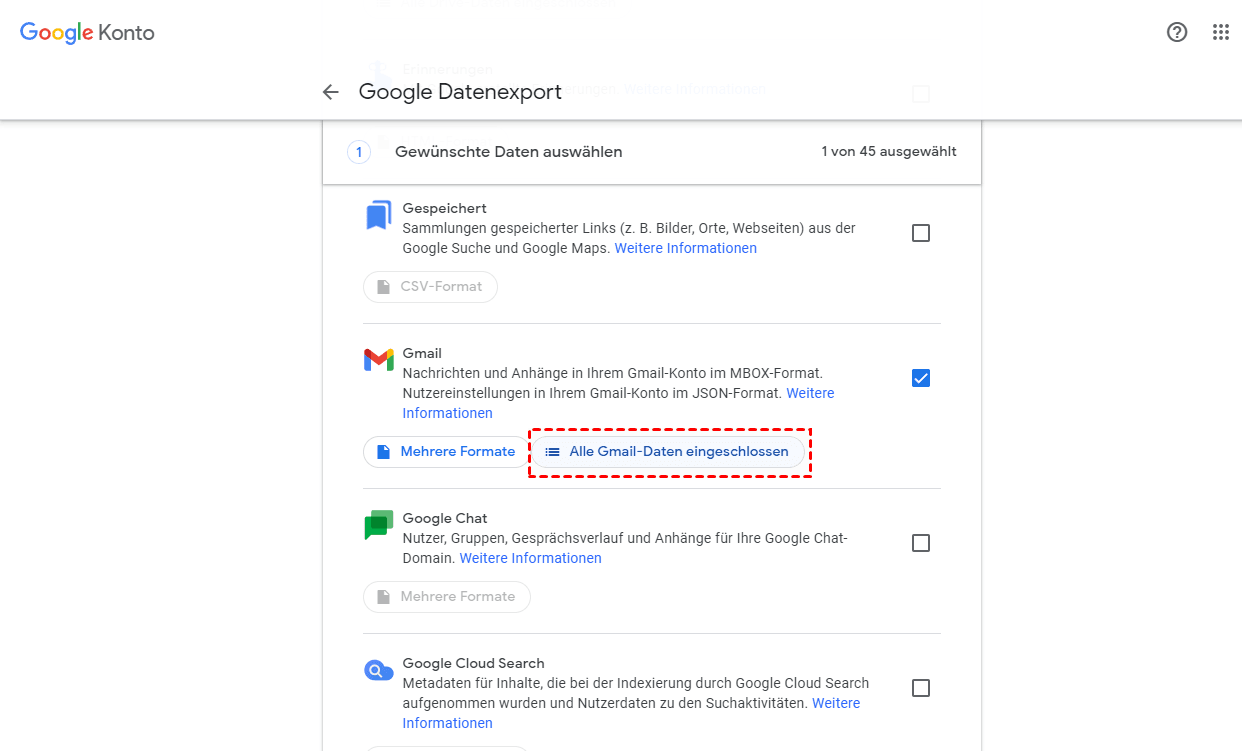Viewport: 1242px width, 751px height.
Task: Open Mehrere Formate for Gmail
Action: tap(445, 451)
